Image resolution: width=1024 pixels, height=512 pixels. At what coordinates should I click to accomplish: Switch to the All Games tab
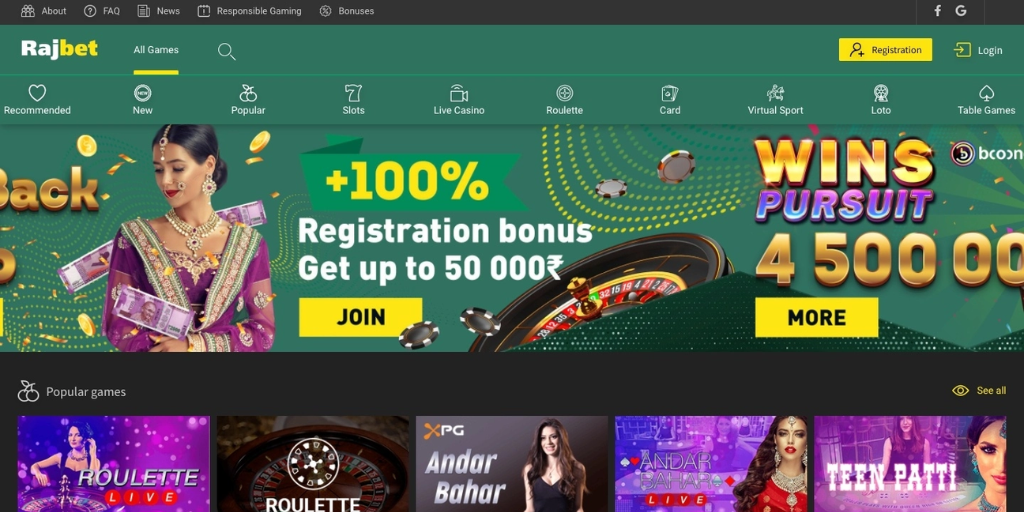(156, 50)
